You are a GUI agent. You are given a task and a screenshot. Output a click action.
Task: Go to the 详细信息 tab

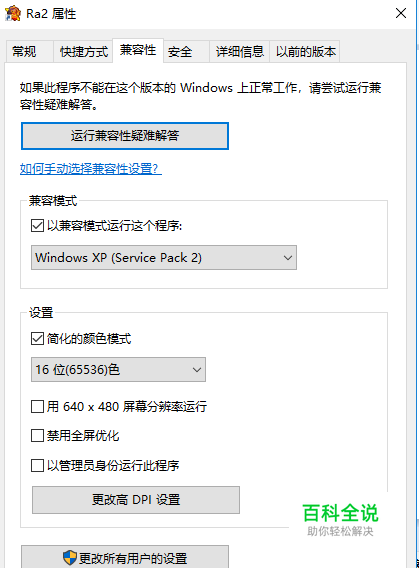pyautogui.click(x=239, y=51)
